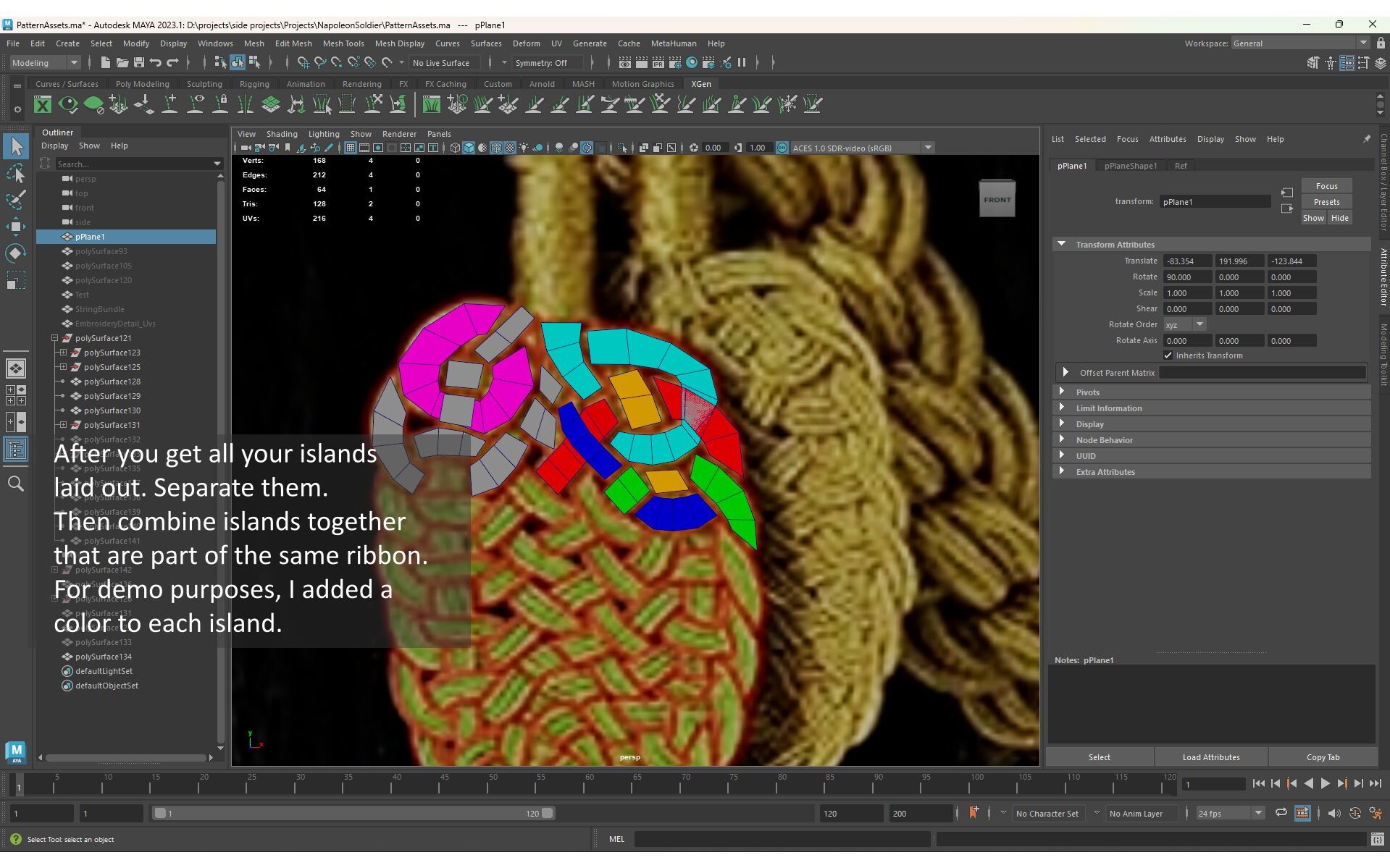
Task: Open the search icon in left sidebar
Action: (16, 484)
